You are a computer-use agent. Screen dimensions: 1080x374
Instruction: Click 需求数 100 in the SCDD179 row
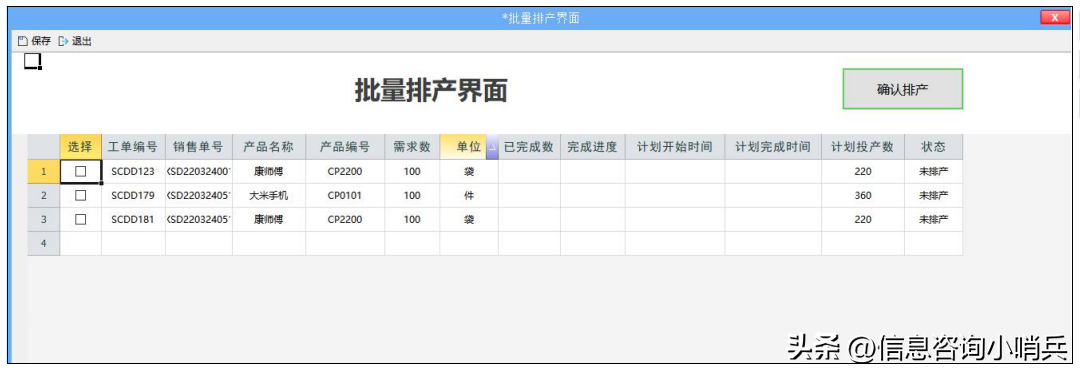click(x=412, y=196)
